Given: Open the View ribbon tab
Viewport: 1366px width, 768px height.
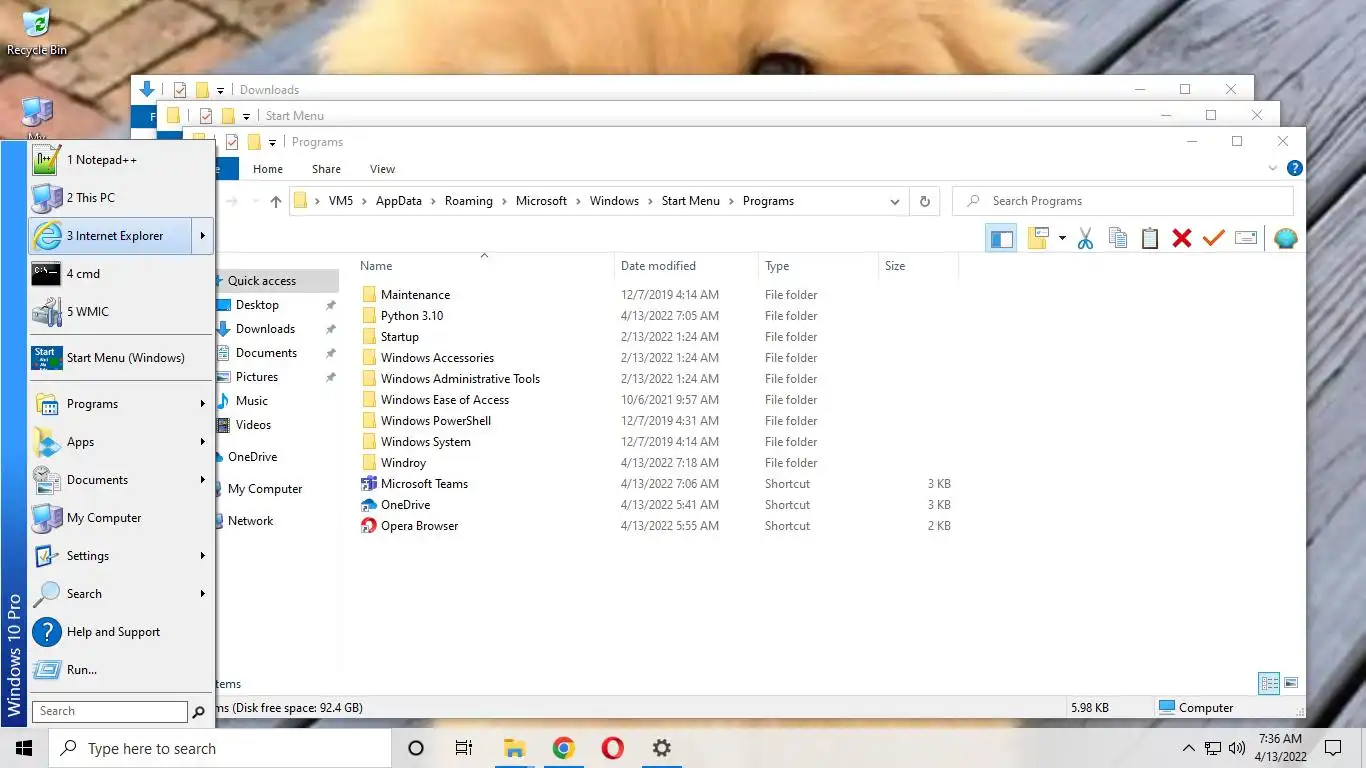Looking at the screenshot, I should [382, 169].
